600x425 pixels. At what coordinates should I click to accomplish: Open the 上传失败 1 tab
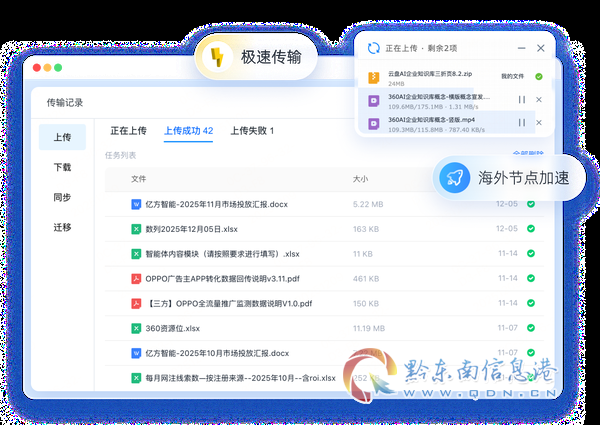click(252, 131)
